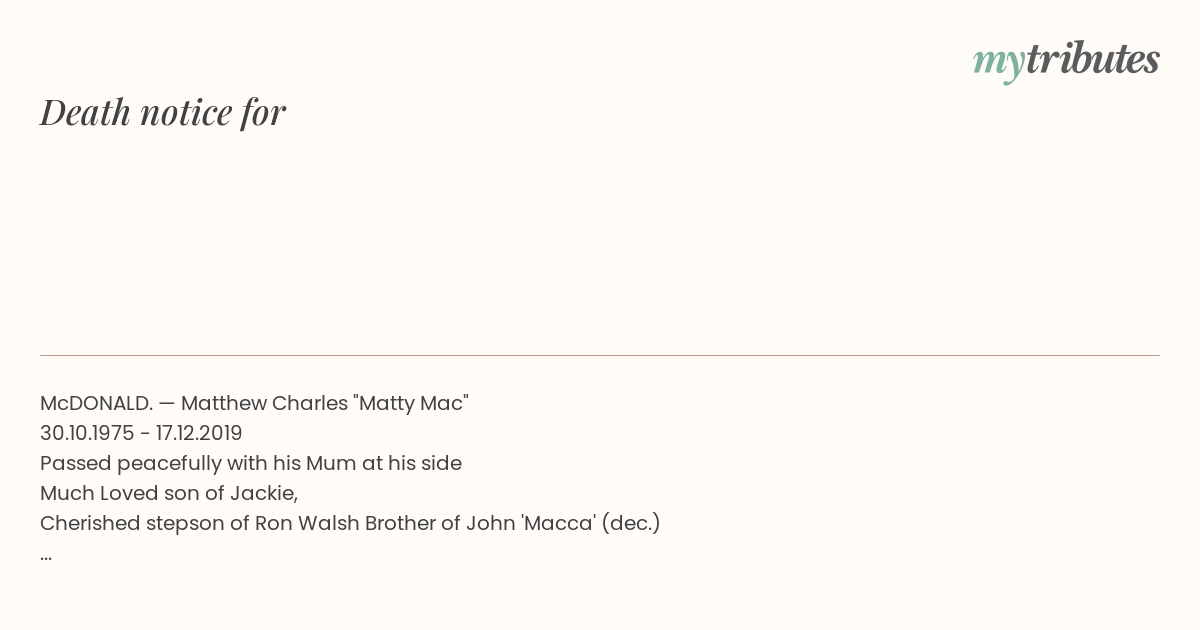Click the mytributes logo
This screenshot has width=1200, height=630.
[1066, 60]
